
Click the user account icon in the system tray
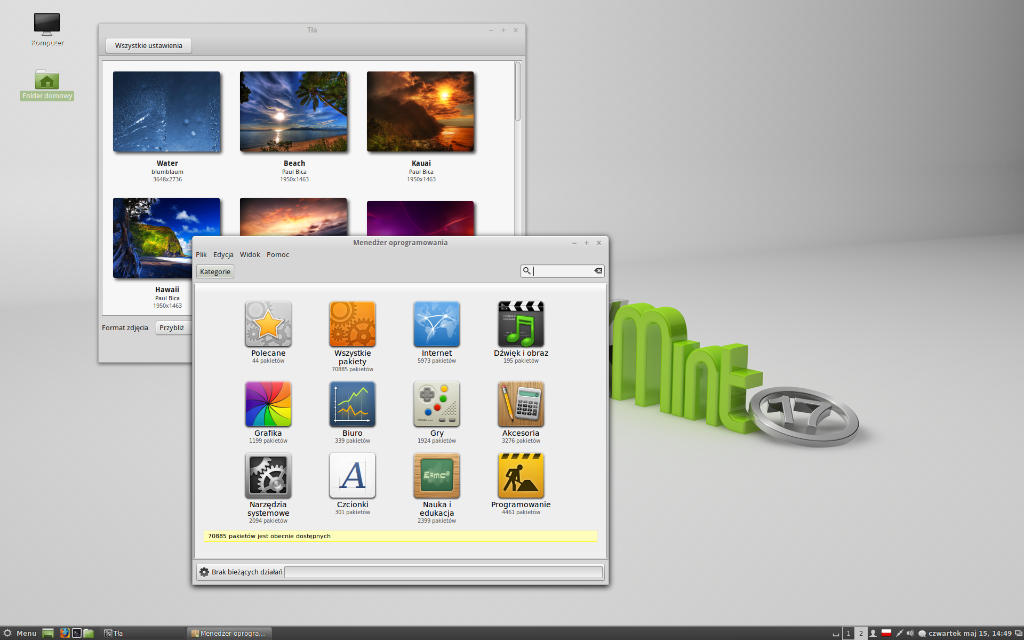click(x=872, y=633)
